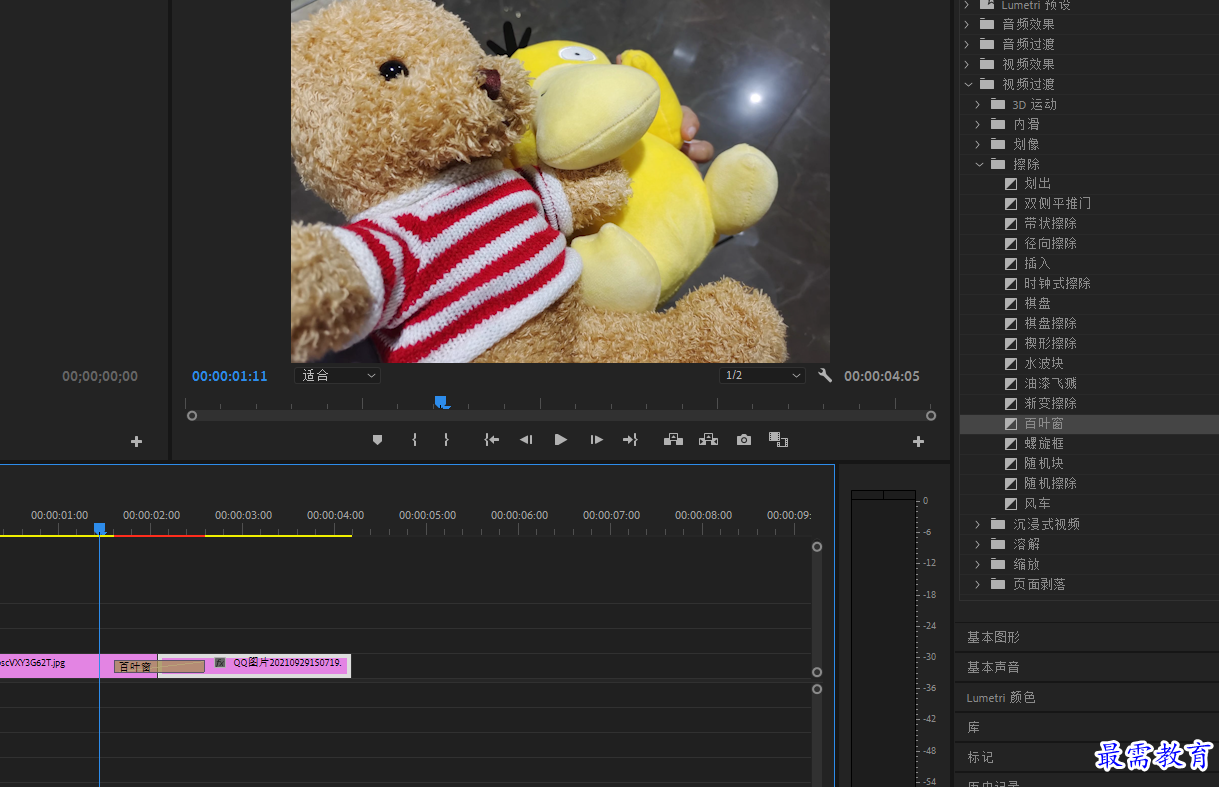Expand the 音频效果 folder

click(967, 24)
